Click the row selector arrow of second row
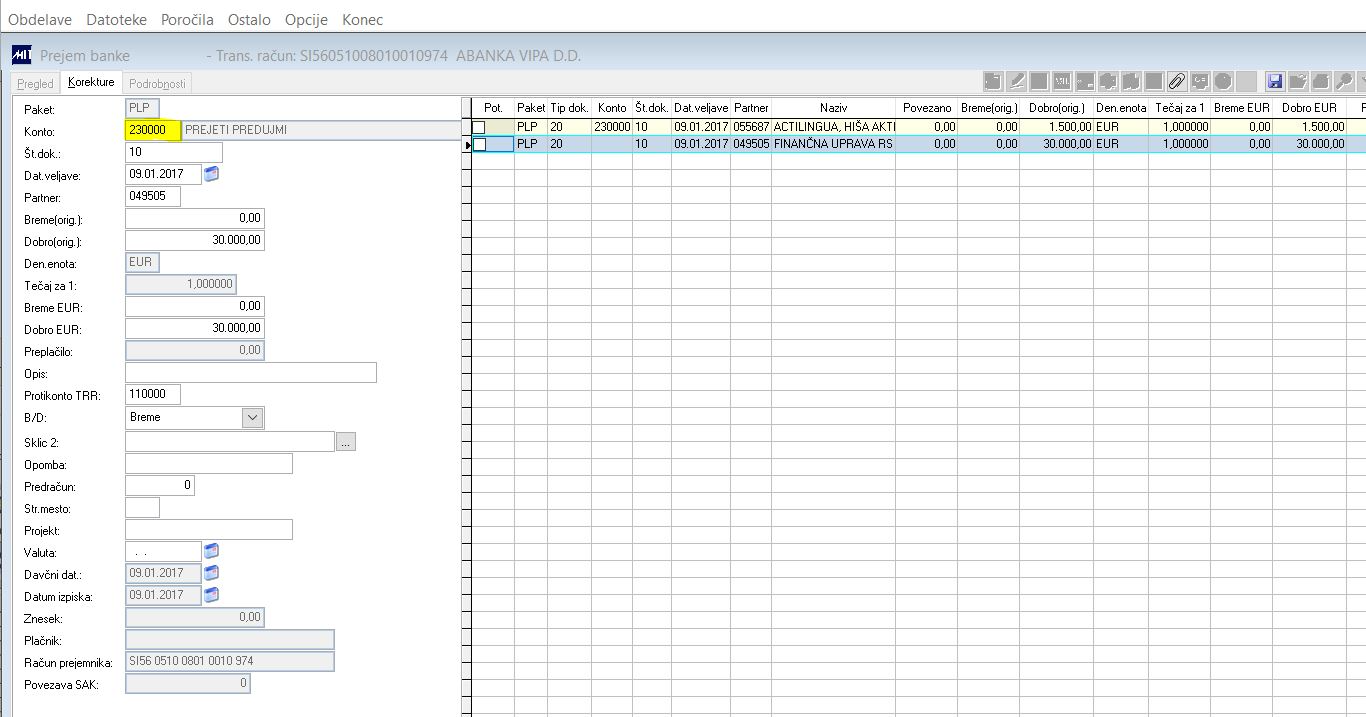Image resolution: width=1366 pixels, height=717 pixels. pyautogui.click(x=467, y=145)
